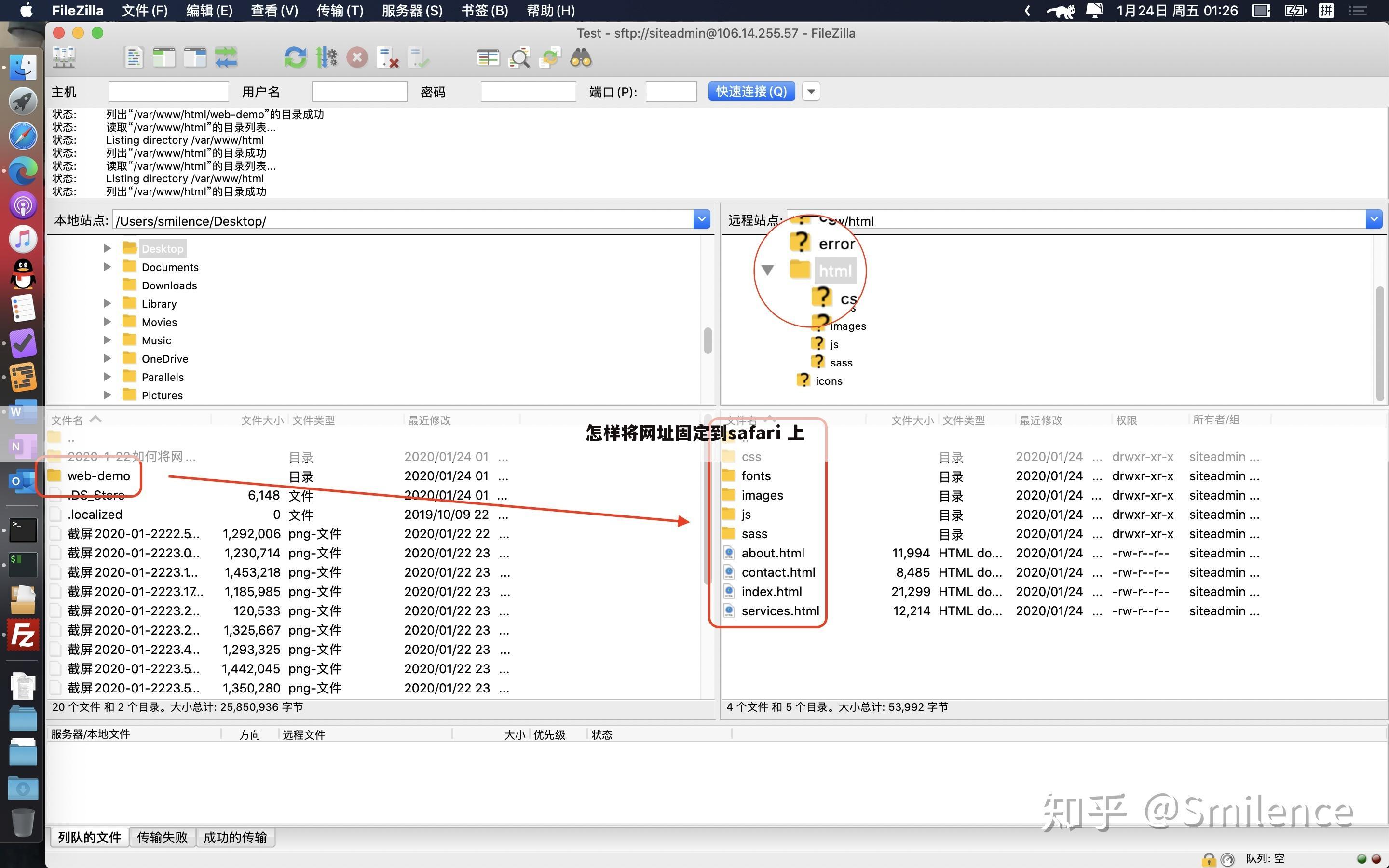The width and height of the screenshot is (1389, 868).
Task: Switch to the 成功的传输 tab
Action: pyautogui.click(x=235, y=838)
